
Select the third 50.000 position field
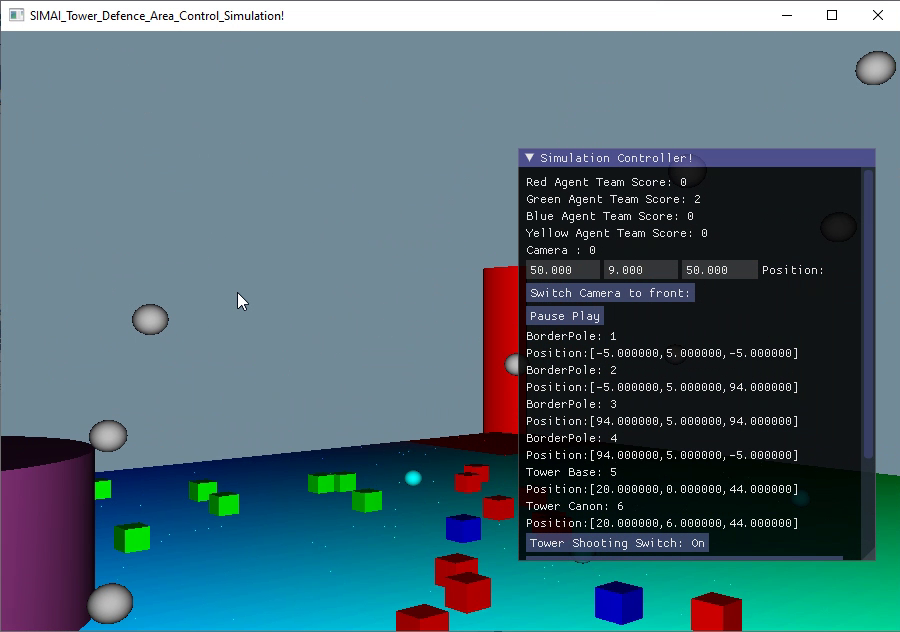pos(718,269)
